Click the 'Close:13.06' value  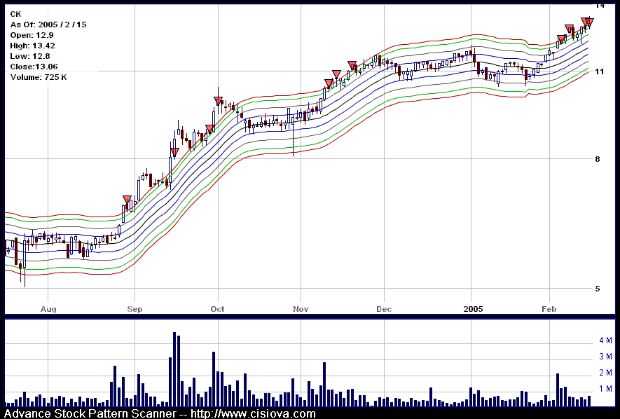(x=34, y=66)
